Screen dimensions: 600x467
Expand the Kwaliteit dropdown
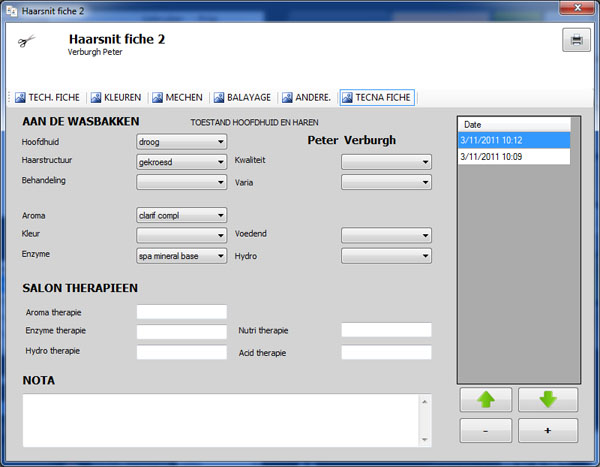click(386, 162)
